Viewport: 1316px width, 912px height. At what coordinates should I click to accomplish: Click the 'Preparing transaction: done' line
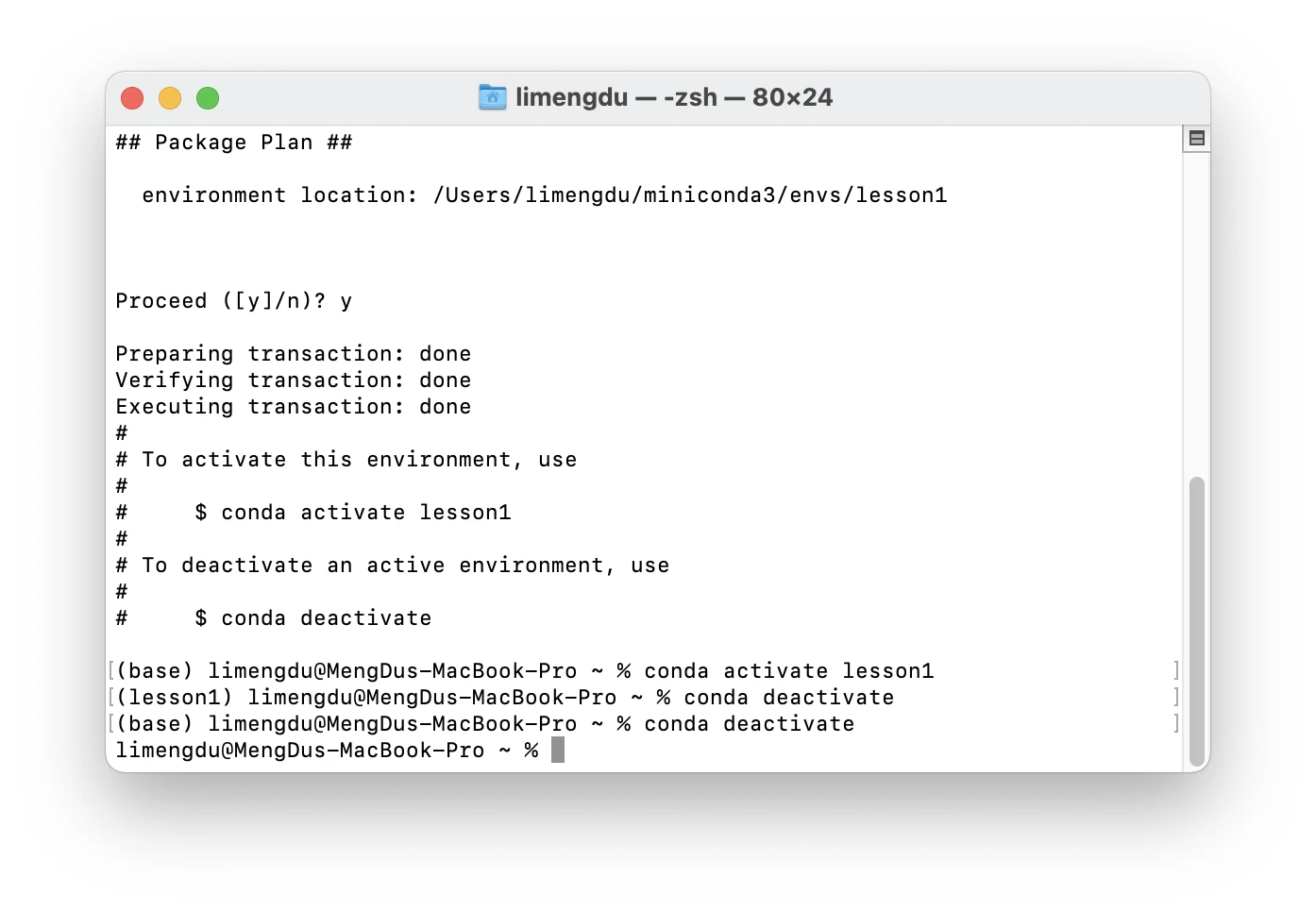[x=293, y=354]
